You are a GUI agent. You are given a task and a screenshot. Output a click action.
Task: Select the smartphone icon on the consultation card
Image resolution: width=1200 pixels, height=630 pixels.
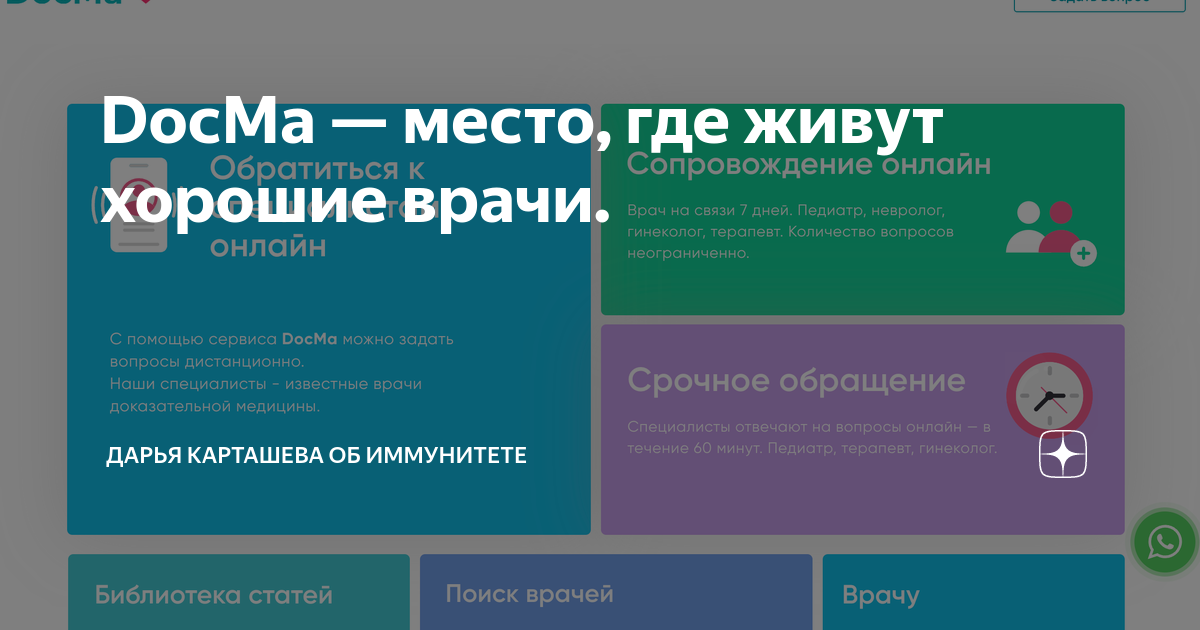(139, 207)
